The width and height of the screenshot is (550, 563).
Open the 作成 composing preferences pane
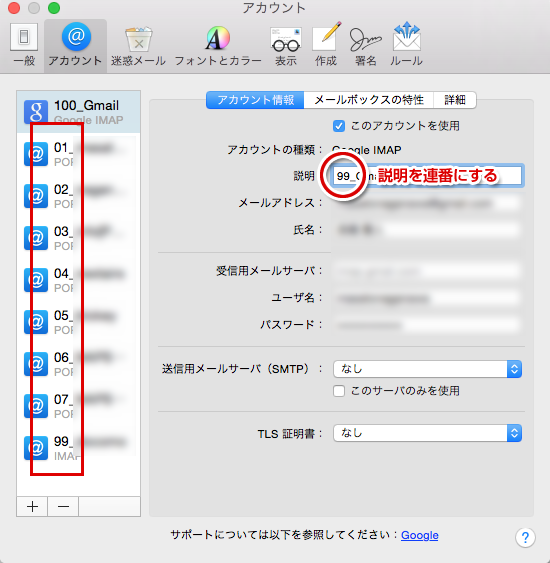326,45
